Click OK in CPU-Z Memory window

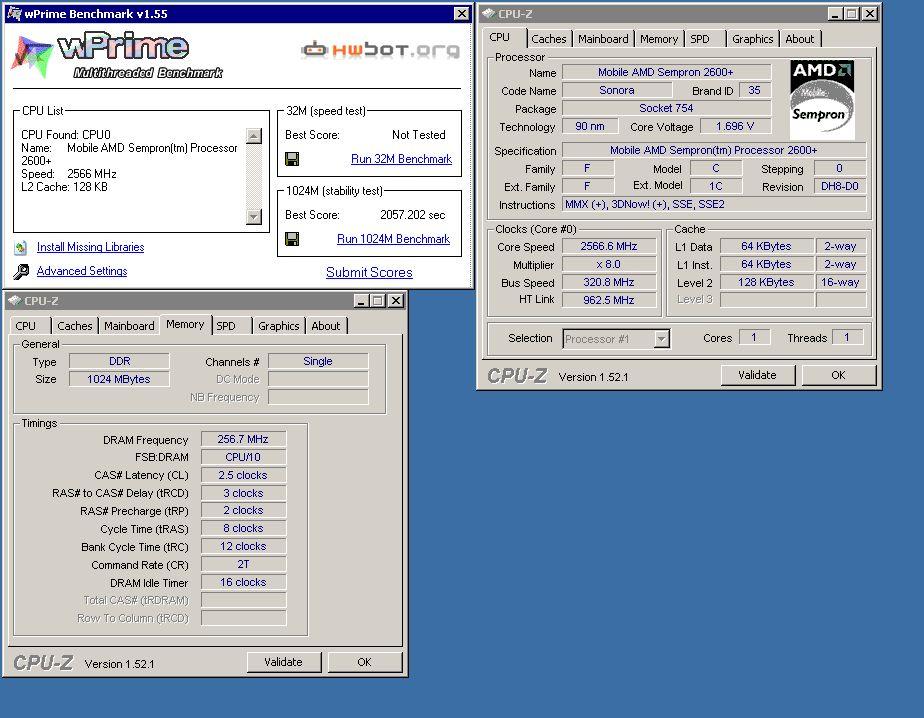click(364, 662)
